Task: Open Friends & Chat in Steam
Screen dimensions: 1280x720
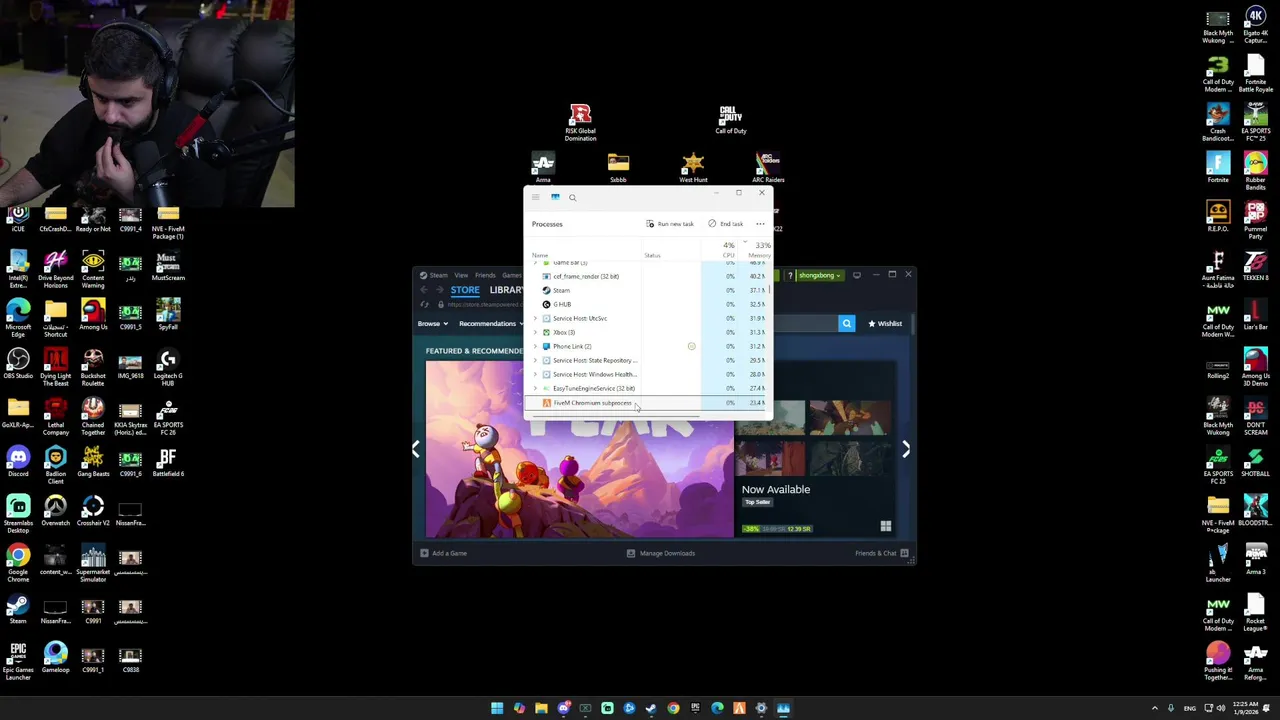Action: click(x=881, y=553)
